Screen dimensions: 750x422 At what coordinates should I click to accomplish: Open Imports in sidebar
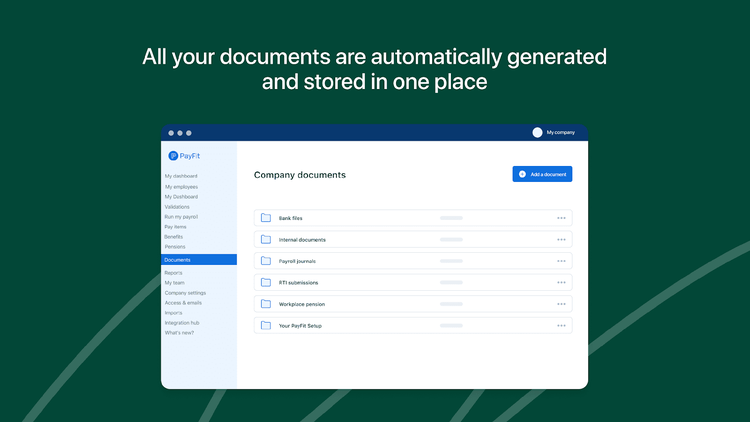(174, 313)
